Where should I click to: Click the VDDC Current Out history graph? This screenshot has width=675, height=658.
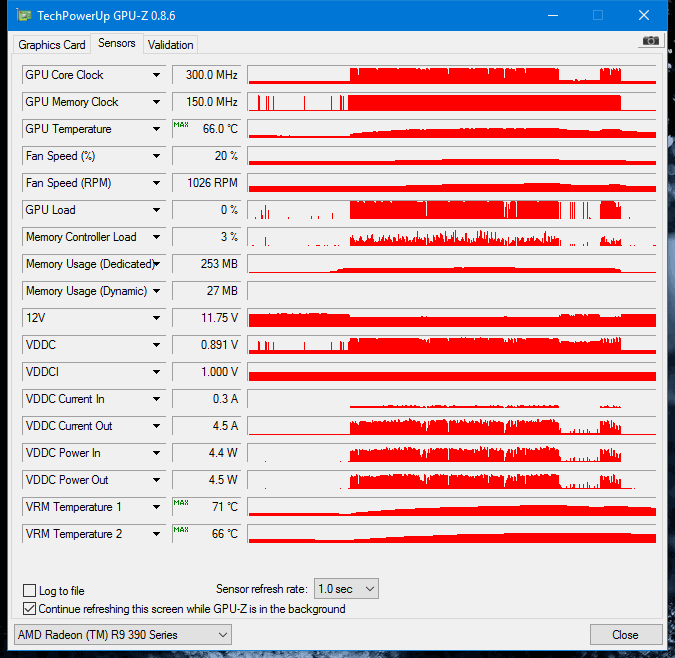(452, 426)
